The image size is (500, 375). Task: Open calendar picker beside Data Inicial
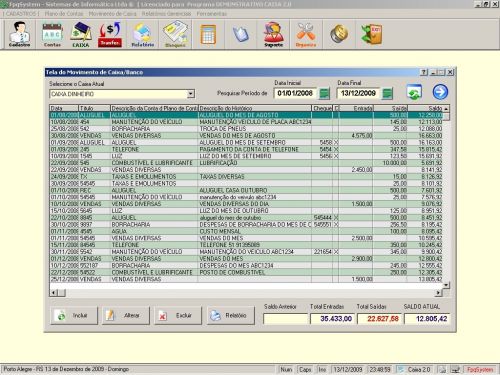click(x=324, y=94)
